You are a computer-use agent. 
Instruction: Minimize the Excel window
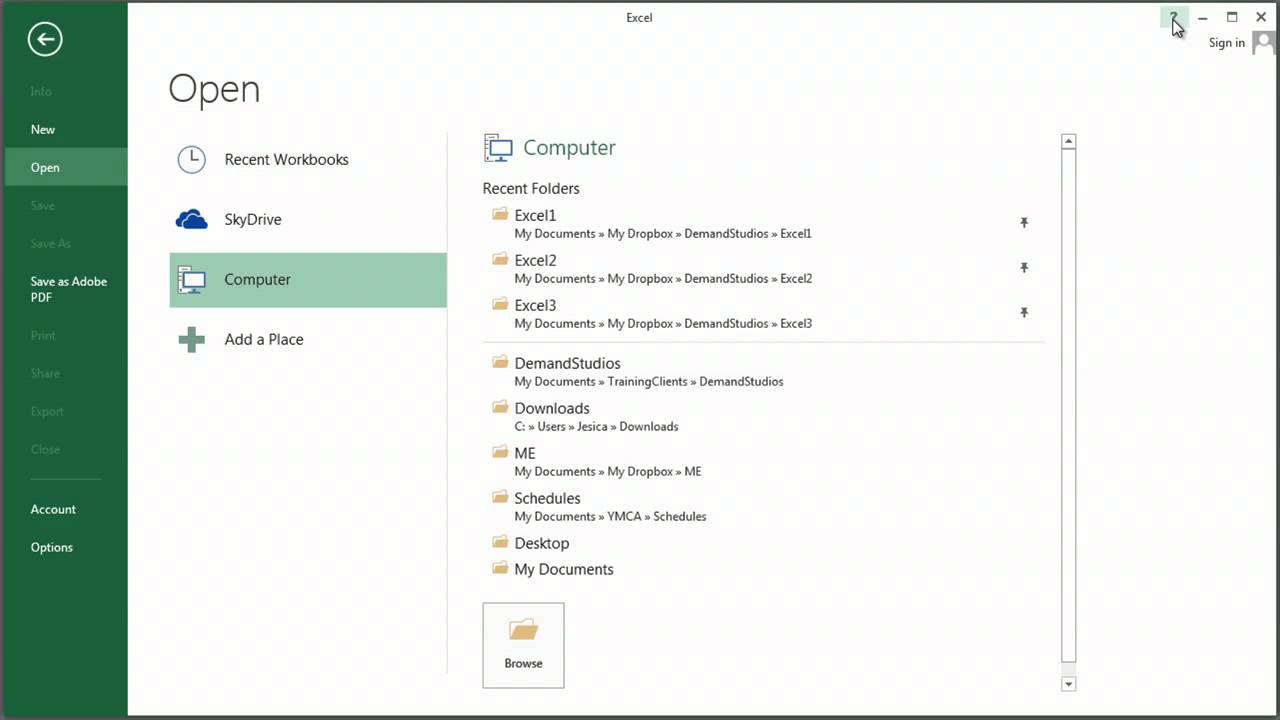(x=1203, y=17)
